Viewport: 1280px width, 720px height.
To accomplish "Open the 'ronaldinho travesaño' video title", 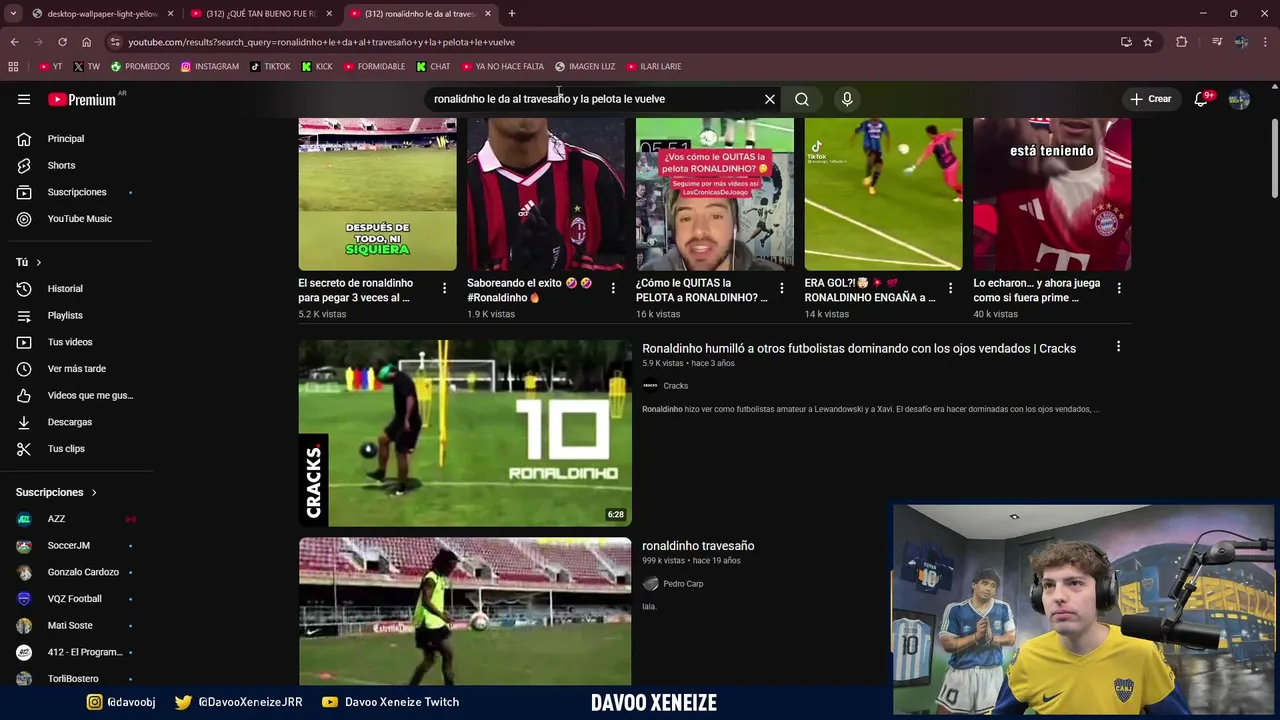I will point(698,546).
